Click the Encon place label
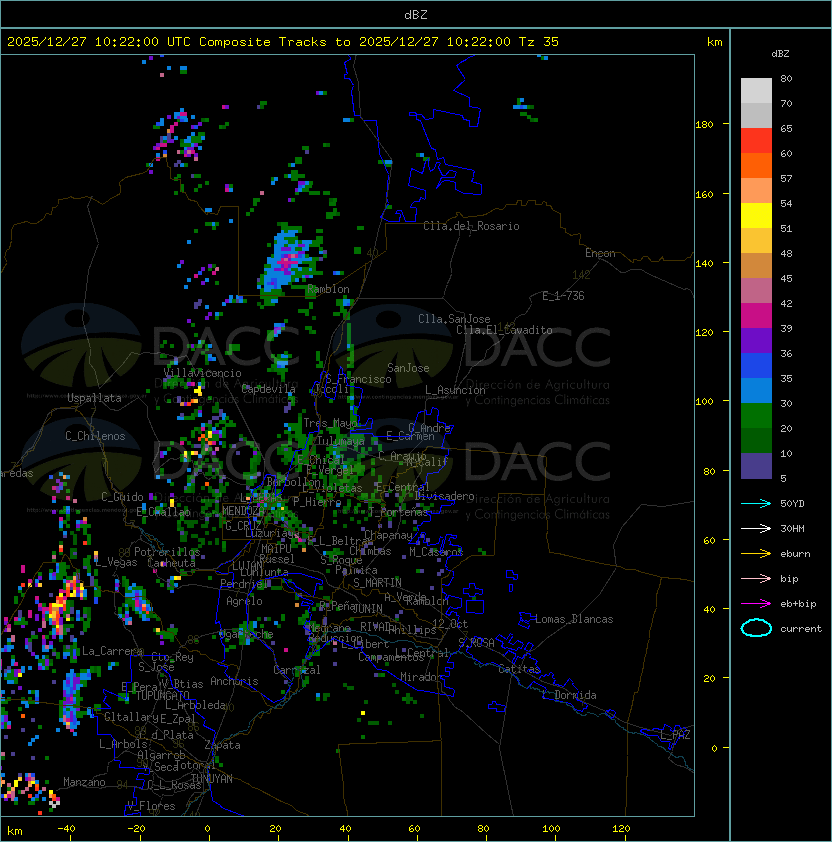832x842 pixels. coord(600,253)
